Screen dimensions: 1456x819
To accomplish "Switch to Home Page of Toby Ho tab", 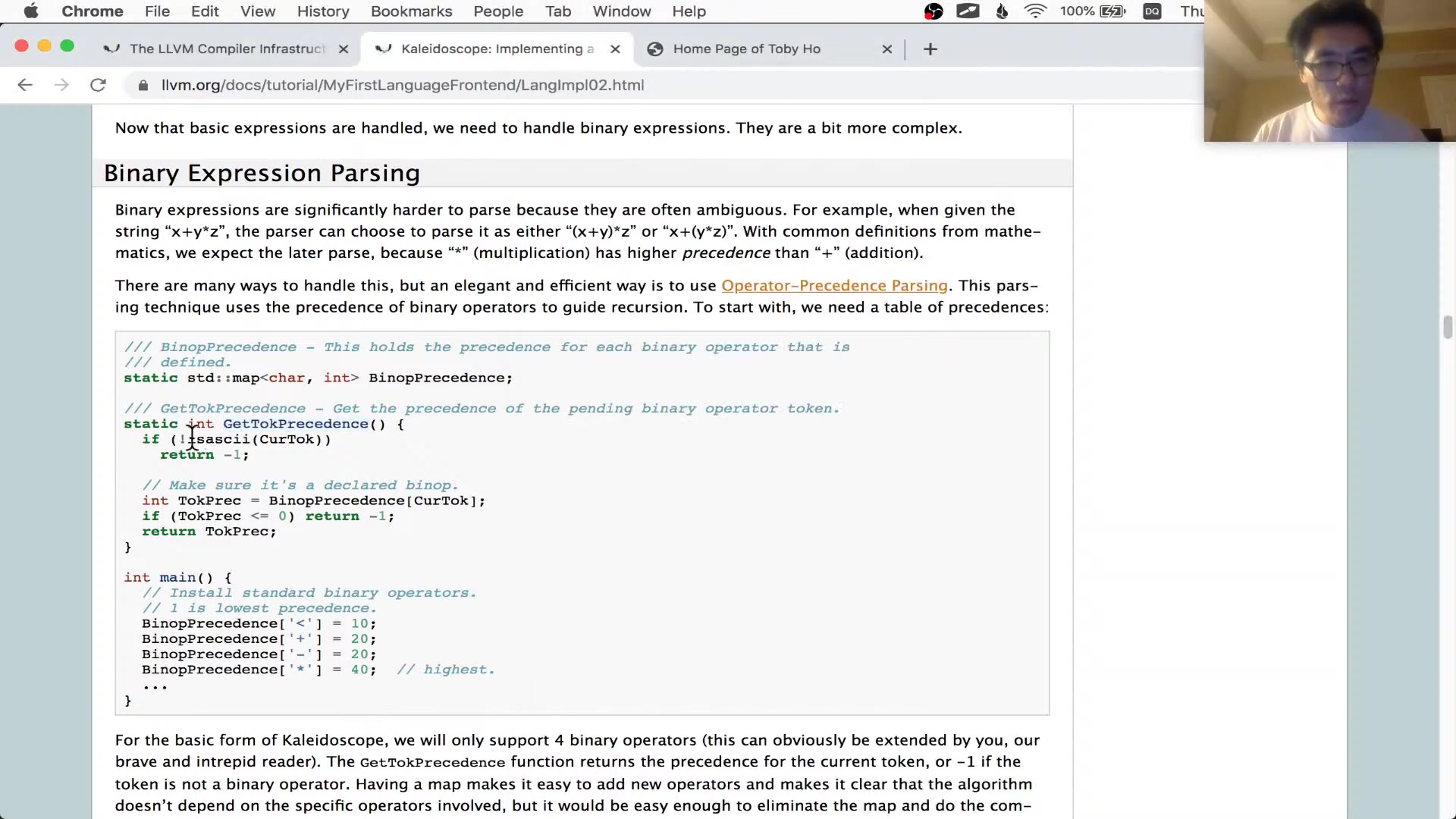I will point(746,49).
